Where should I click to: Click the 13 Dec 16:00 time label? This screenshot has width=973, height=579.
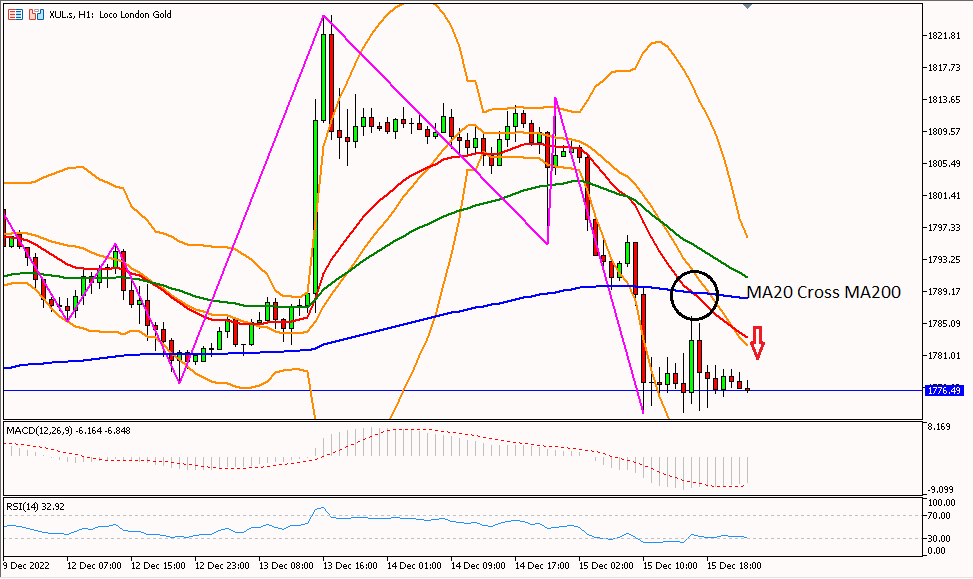click(350, 566)
